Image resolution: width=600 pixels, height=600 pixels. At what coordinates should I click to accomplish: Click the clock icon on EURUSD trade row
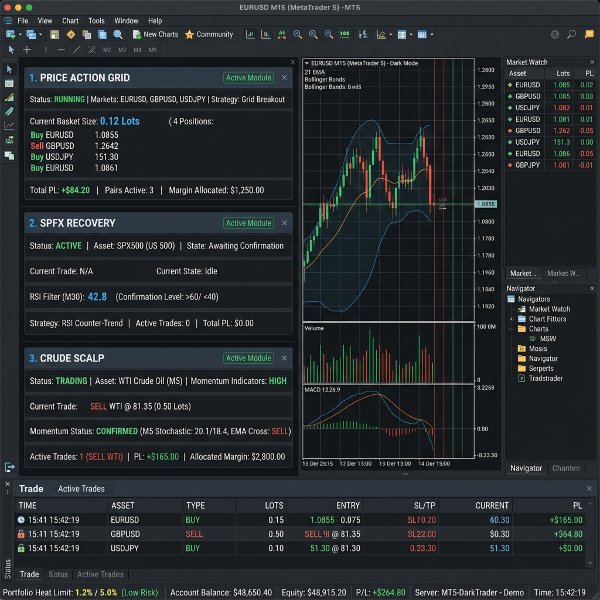pyautogui.click(x=21, y=520)
